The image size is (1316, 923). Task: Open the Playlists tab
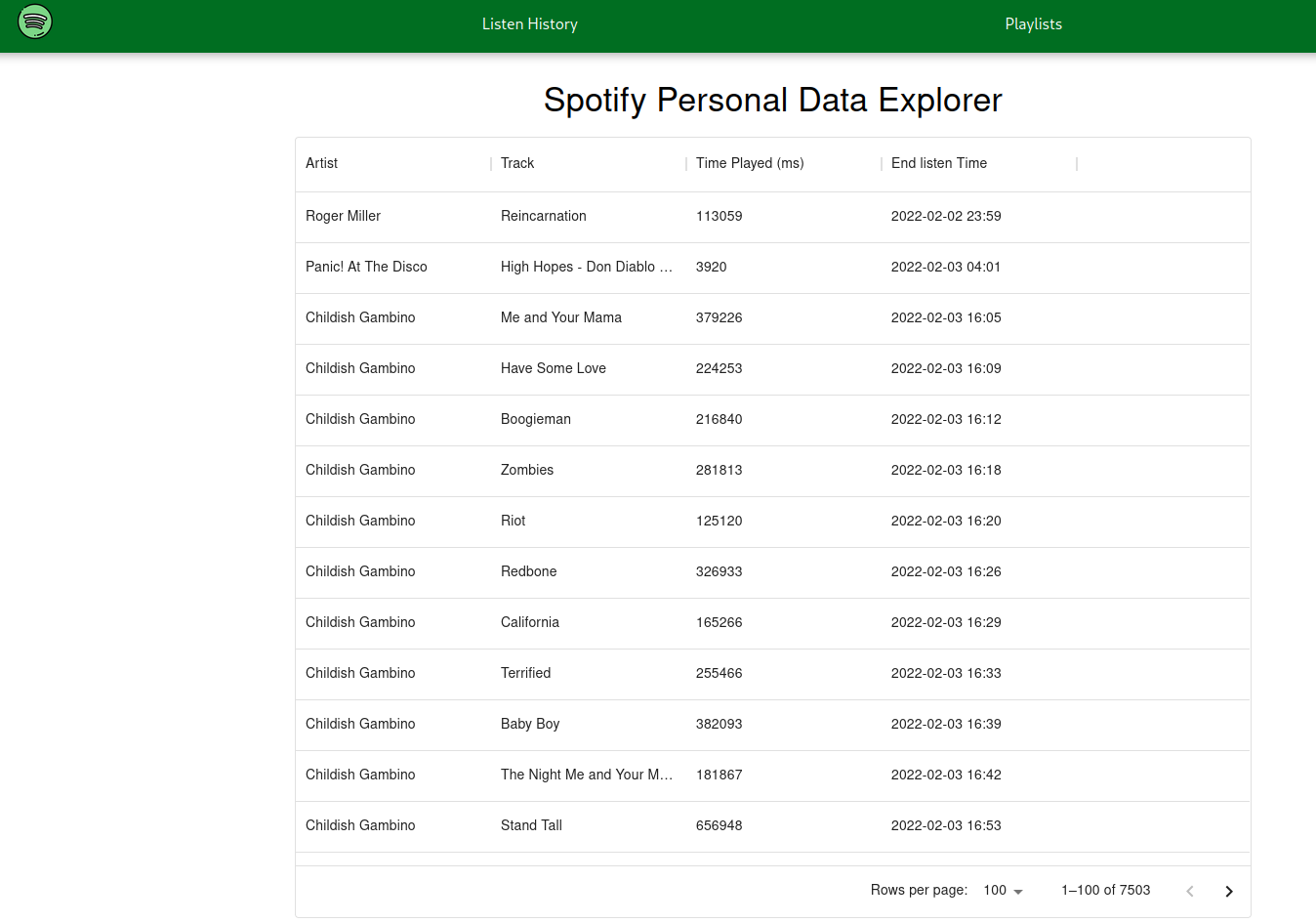[x=1033, y=24]
